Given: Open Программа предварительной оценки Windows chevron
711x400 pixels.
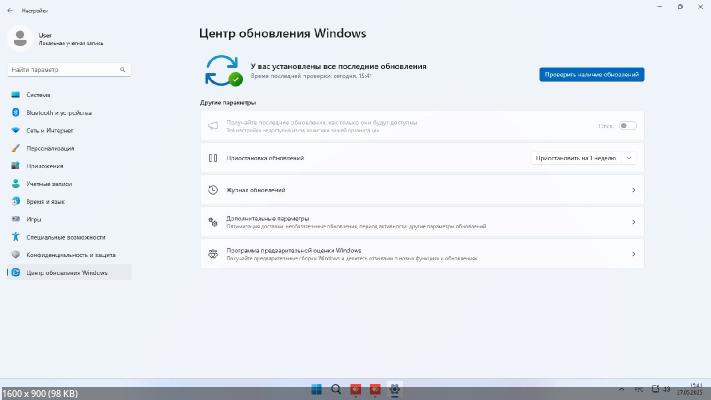Looking at the screenshot, I should 633,254.
